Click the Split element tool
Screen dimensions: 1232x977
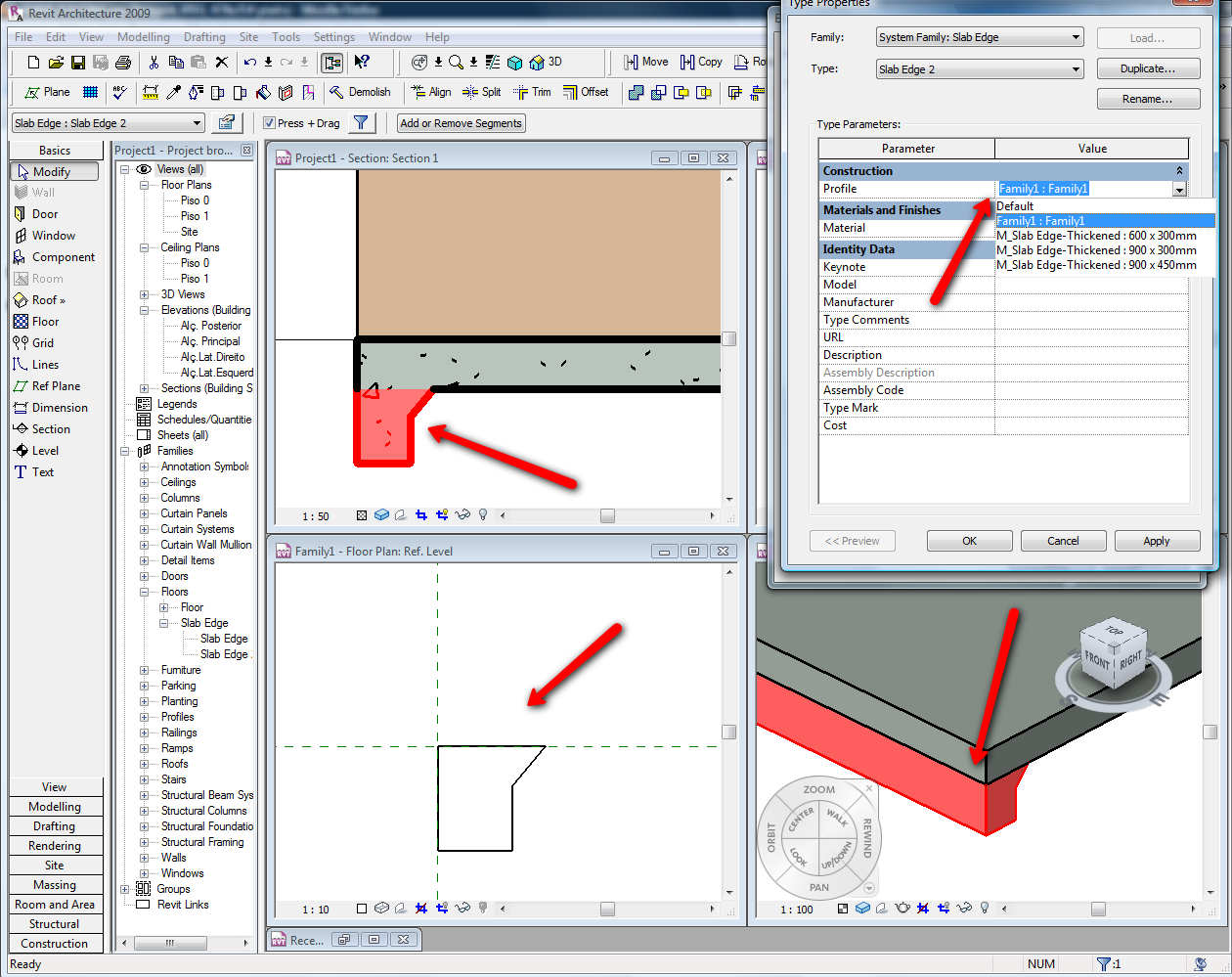click(481, 92)
